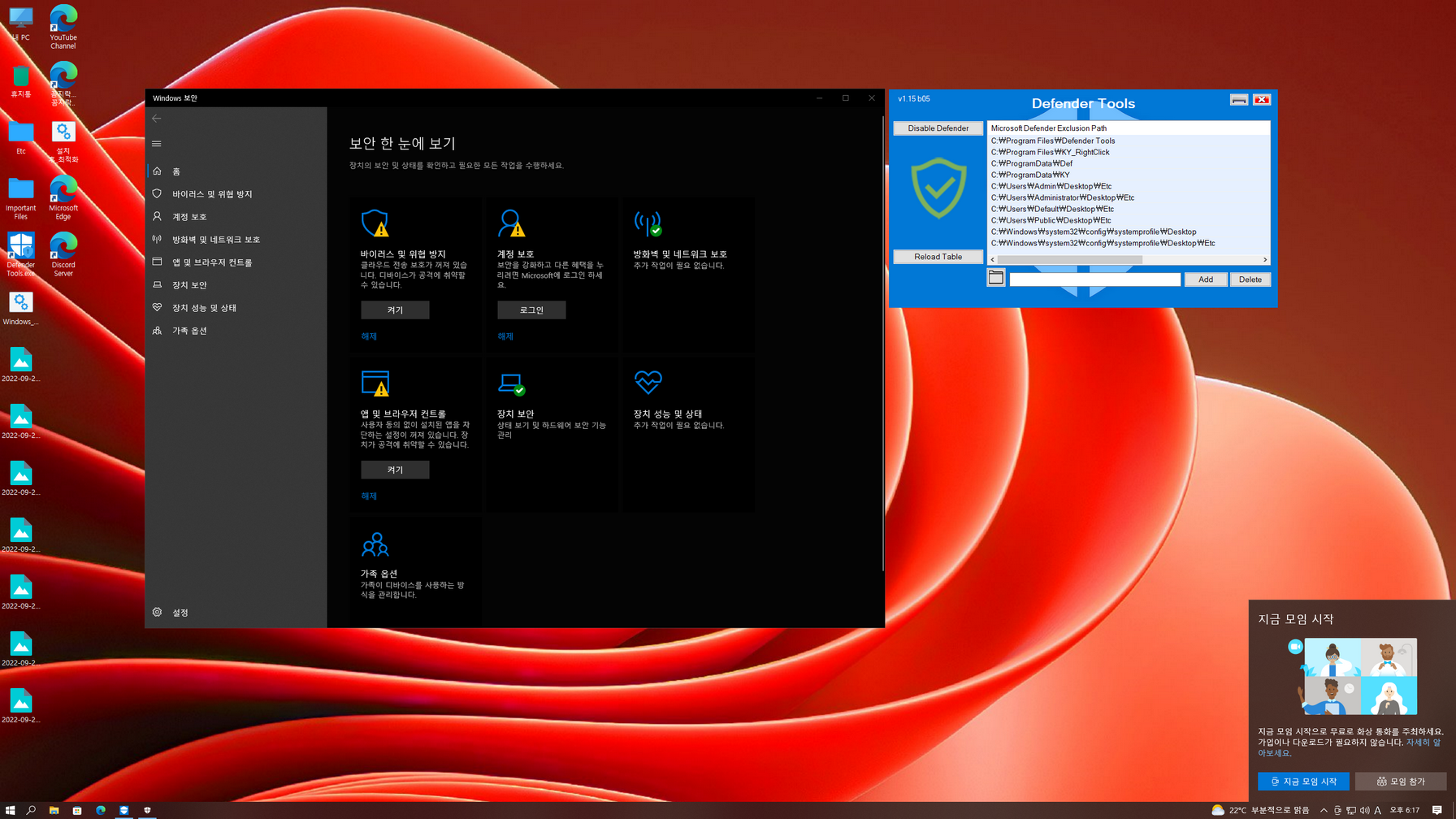This screenshot has height=819, width=1456.
Task: Click the firewall and network antenna icon
Action: click(648, 223)
